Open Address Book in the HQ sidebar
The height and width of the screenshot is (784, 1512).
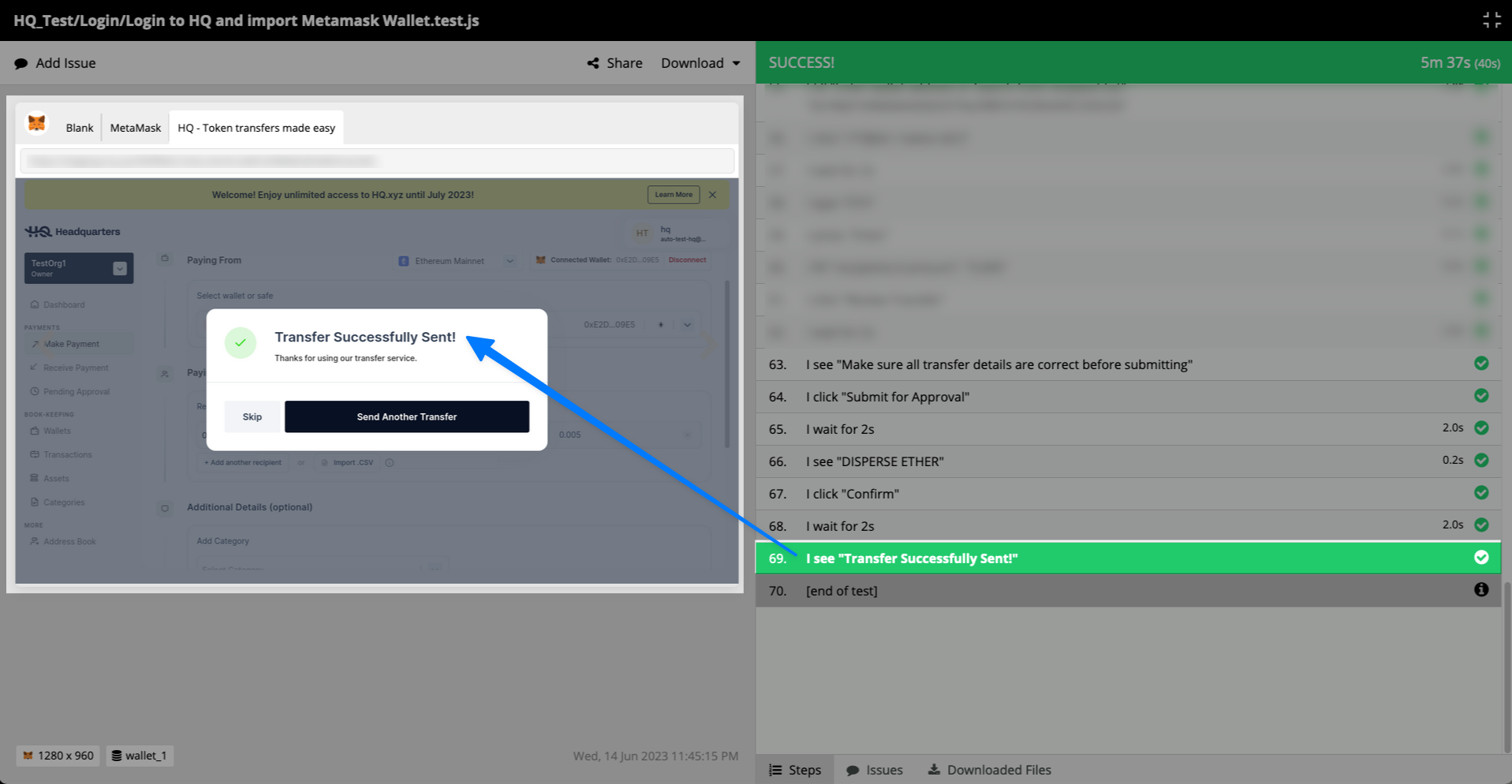tap(63, 541)
